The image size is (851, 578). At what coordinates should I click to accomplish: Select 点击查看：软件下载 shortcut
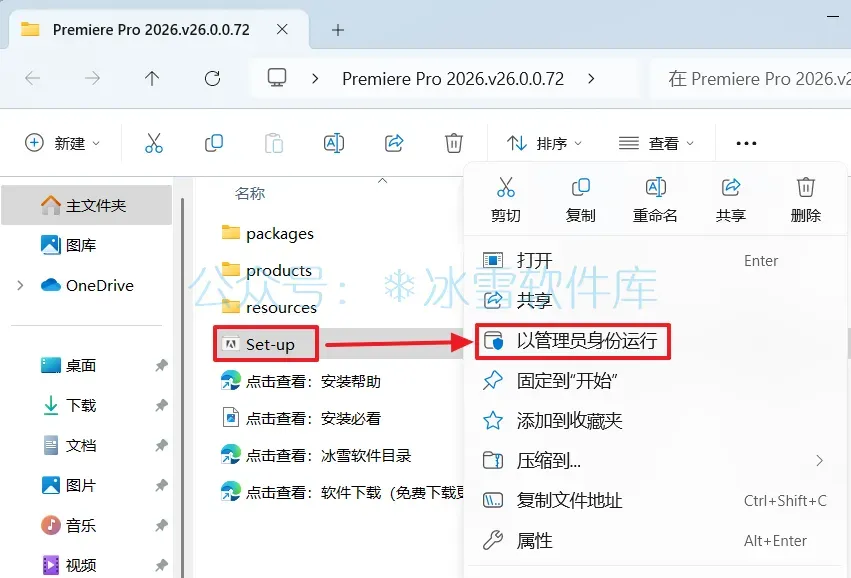coord(341,492)
